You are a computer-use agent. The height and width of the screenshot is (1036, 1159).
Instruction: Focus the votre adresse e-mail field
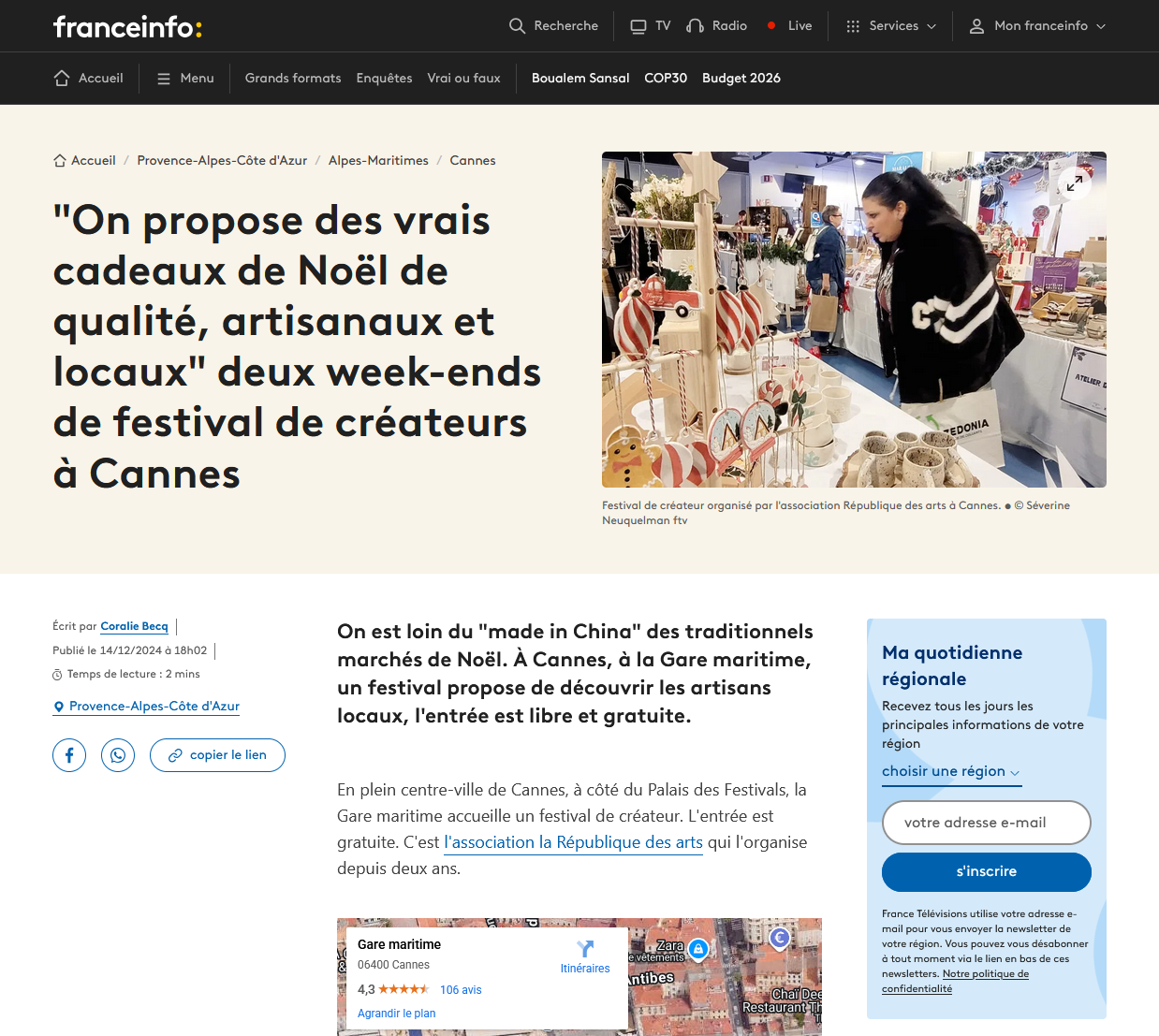(x=987, y=823)
